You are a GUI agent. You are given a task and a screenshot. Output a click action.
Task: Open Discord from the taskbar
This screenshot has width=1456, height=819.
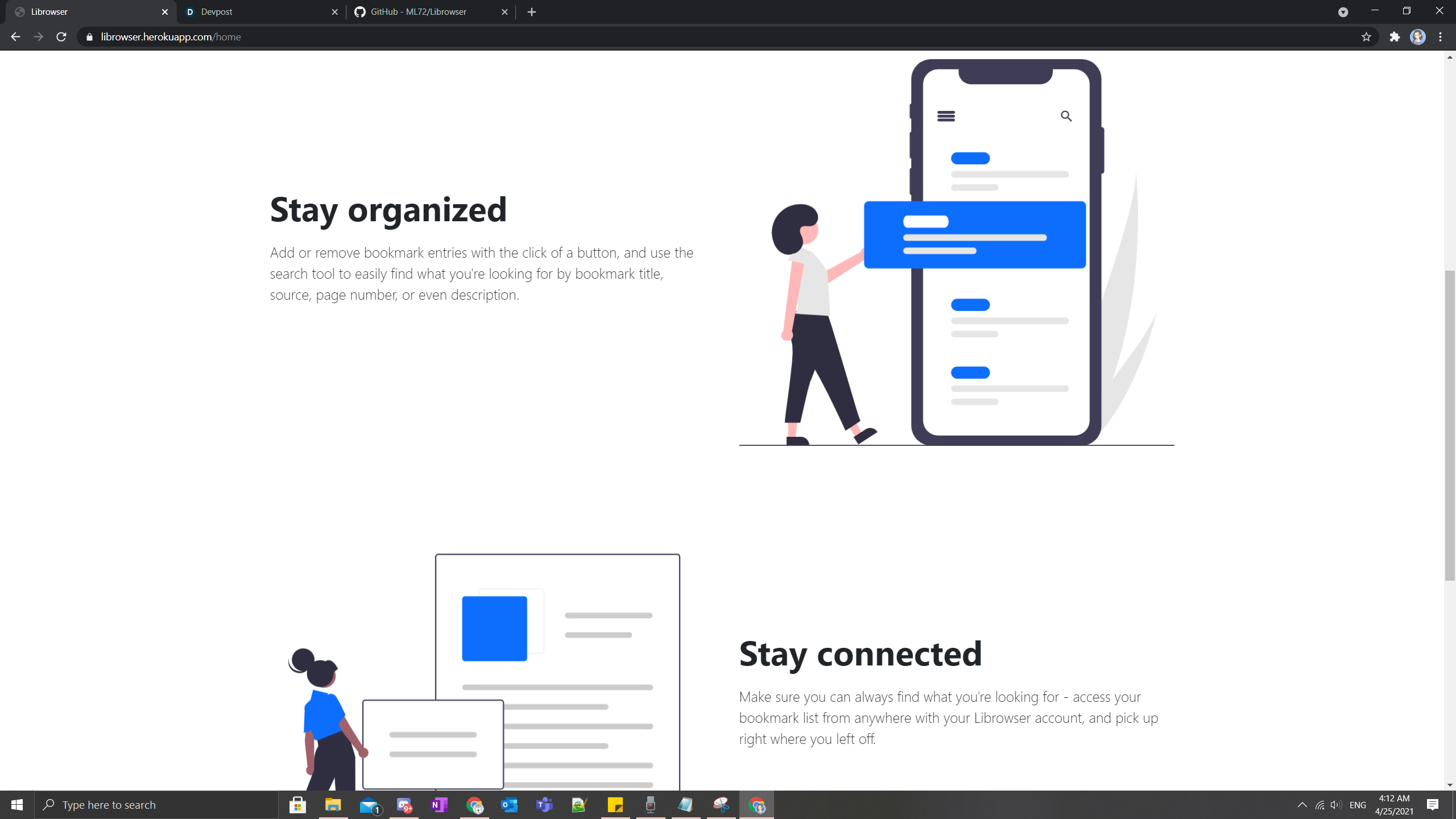[x=404, y=805]
